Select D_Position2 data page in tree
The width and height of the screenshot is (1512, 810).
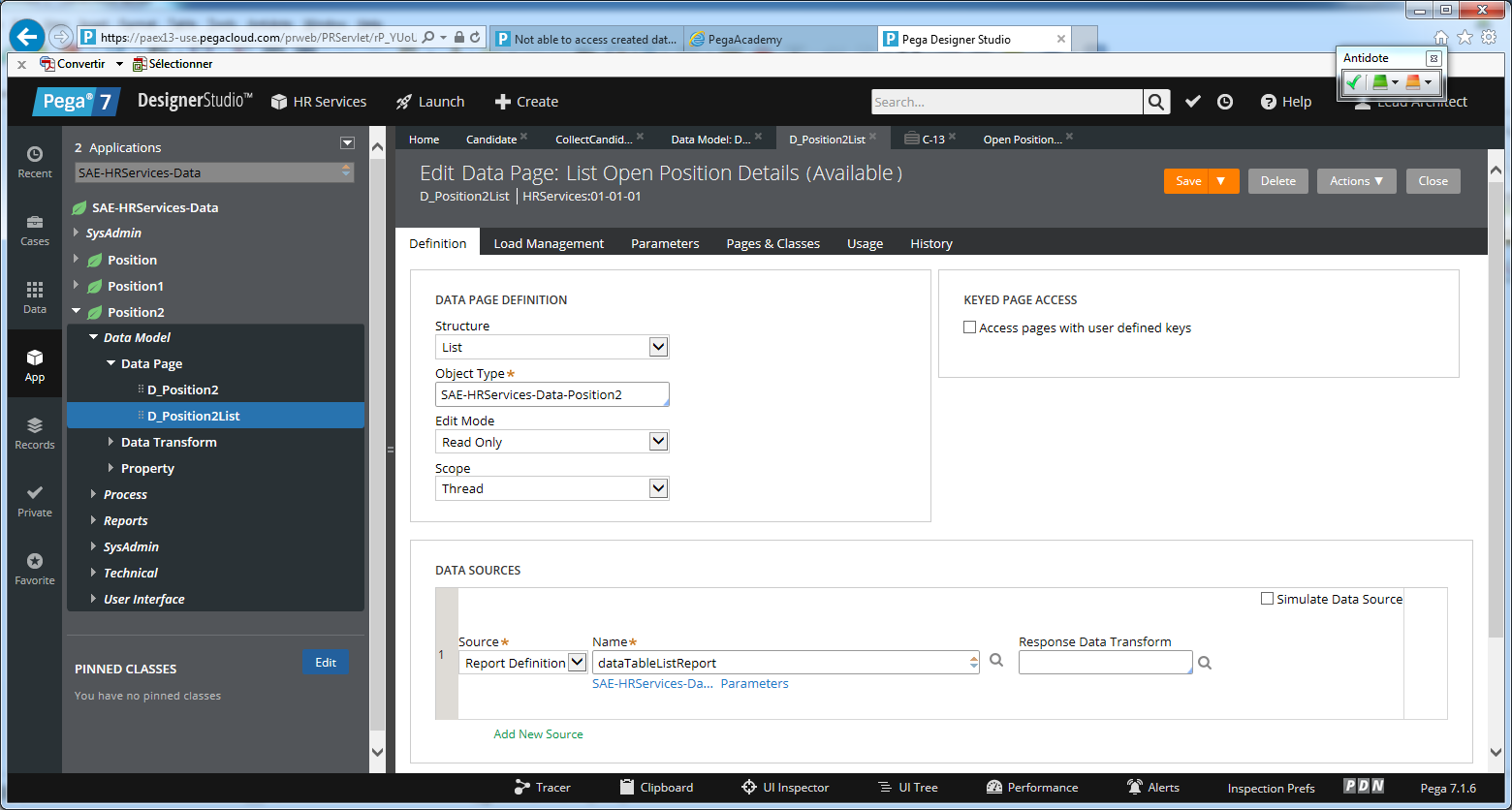(x=182, y=389)
